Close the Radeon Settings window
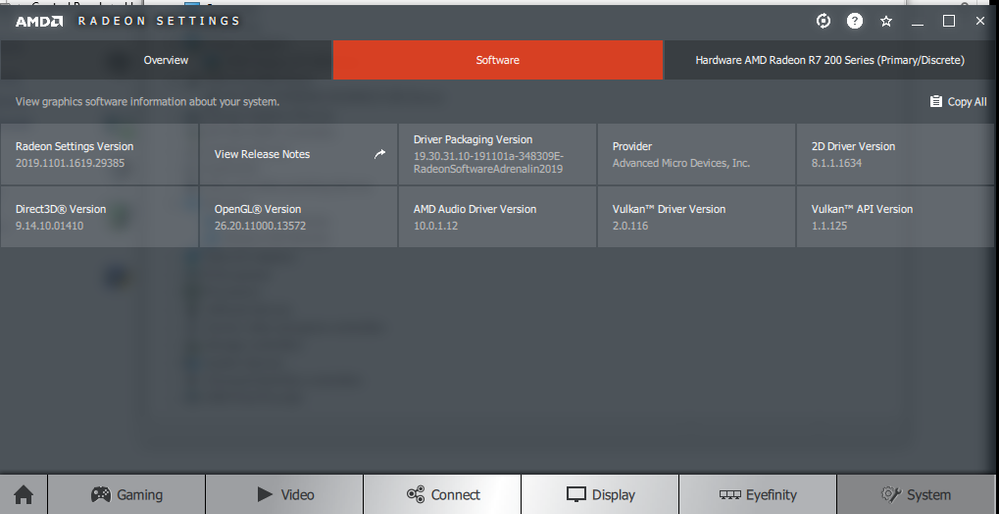The height and width of the screenshot is (514, 999). 980,21
